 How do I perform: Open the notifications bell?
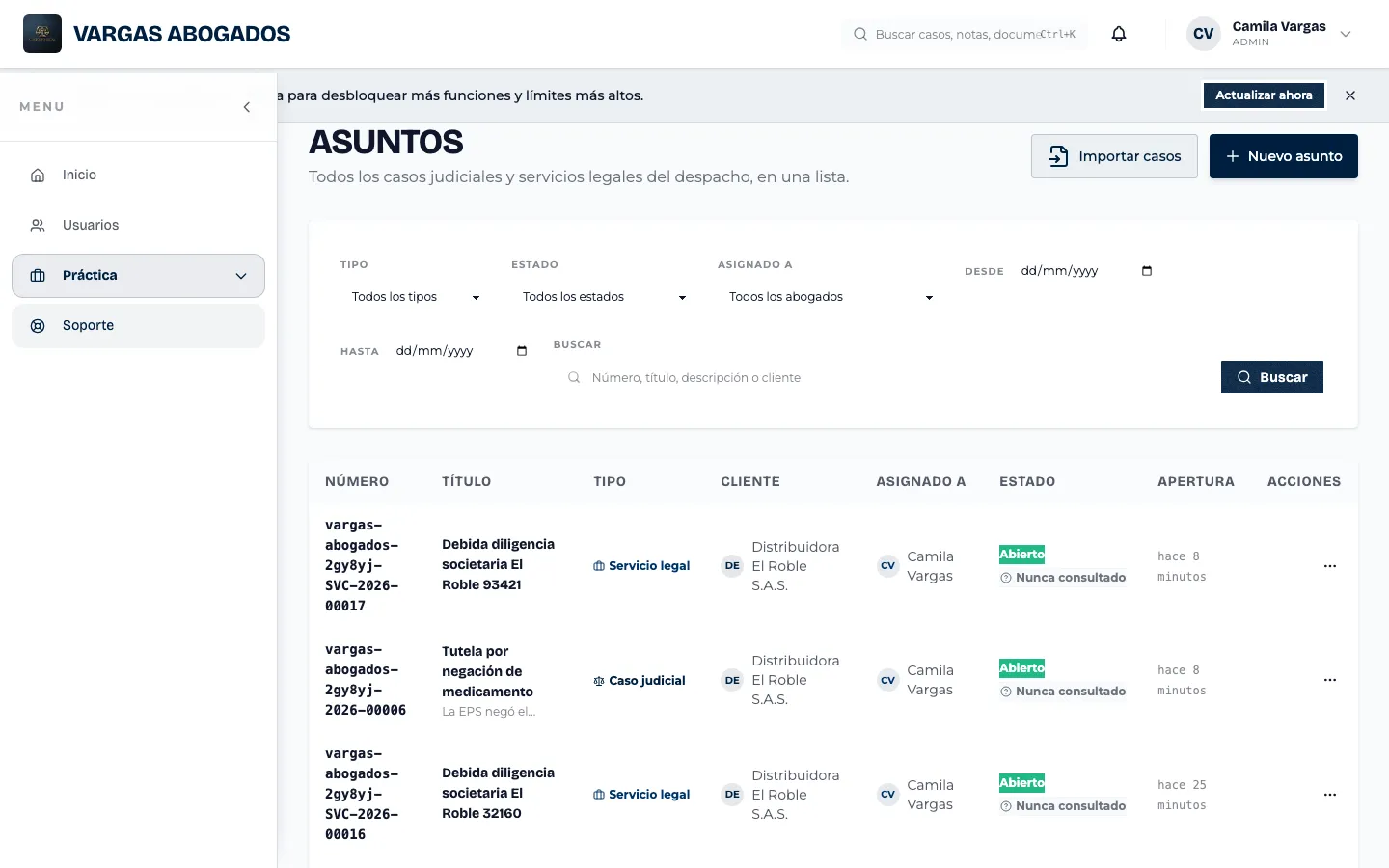click(x=1119, y=34)
